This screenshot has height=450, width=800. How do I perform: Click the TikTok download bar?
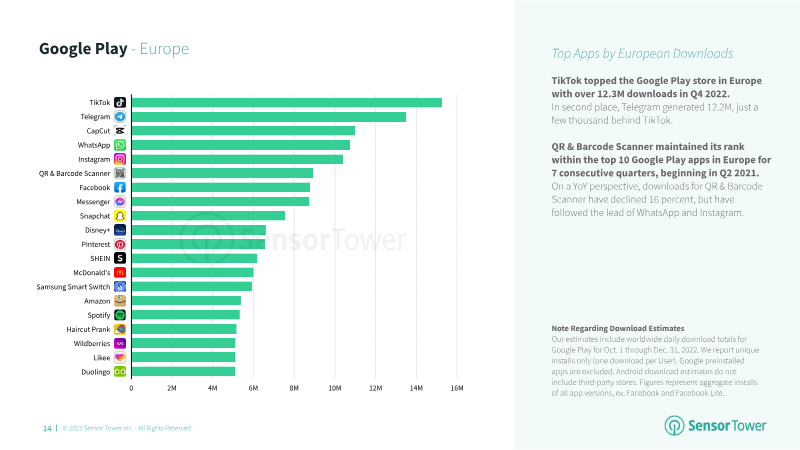coord(287,103)
